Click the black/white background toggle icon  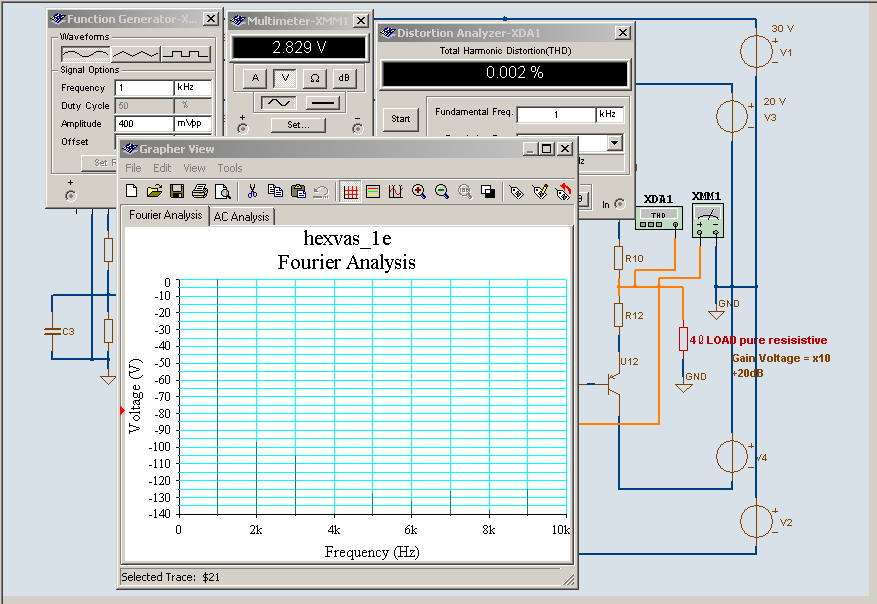coord(488,192)
